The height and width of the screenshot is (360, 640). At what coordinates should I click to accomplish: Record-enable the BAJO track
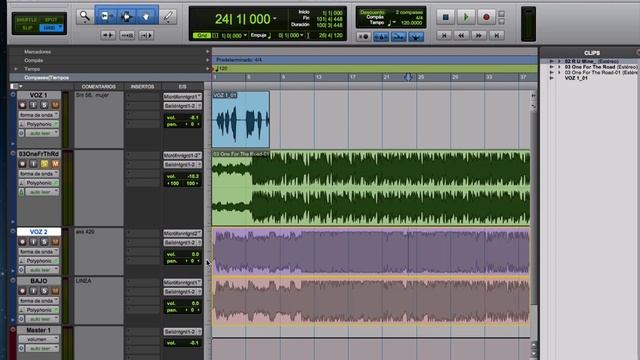pos(22,291)
